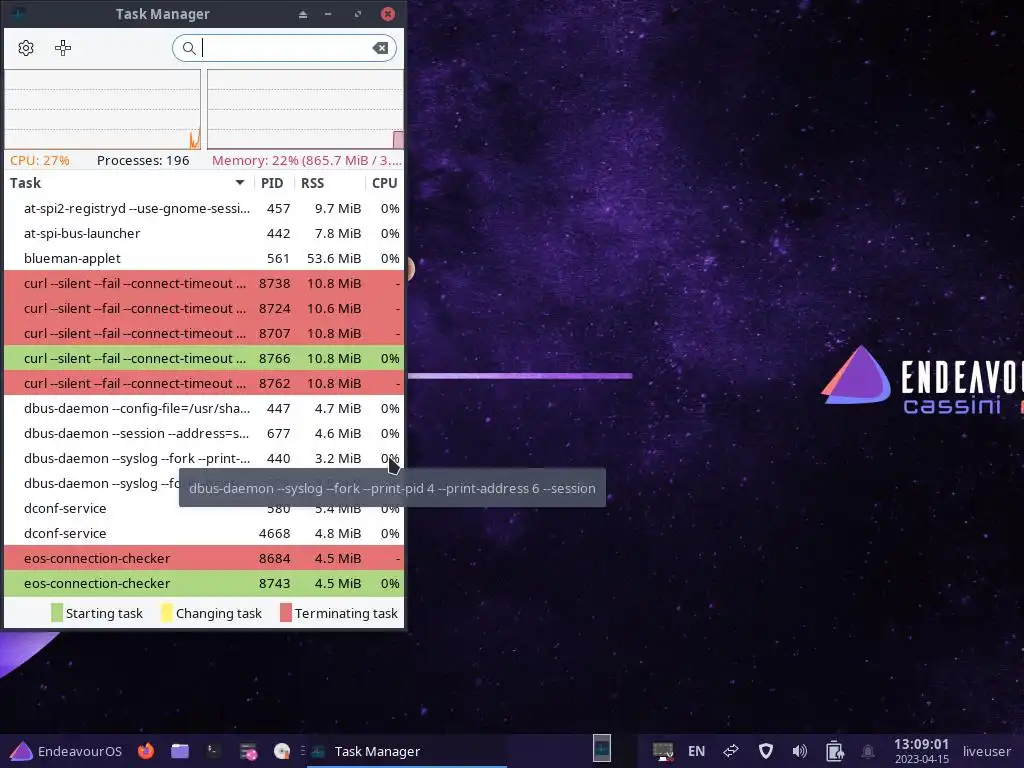Clear the search field with backspace icon
This screenshot has height=768, width=1024.
[x=380, y=48]
